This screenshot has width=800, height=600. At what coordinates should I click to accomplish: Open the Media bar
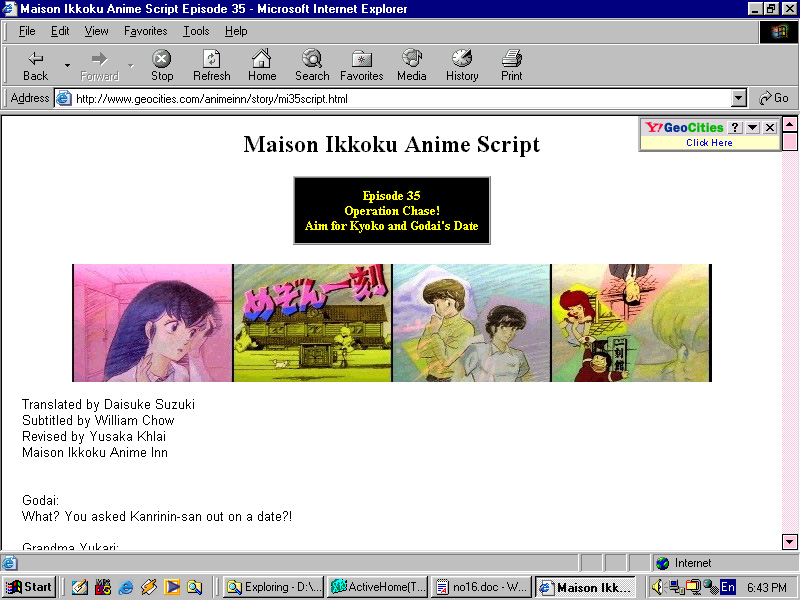pos(412,66)
